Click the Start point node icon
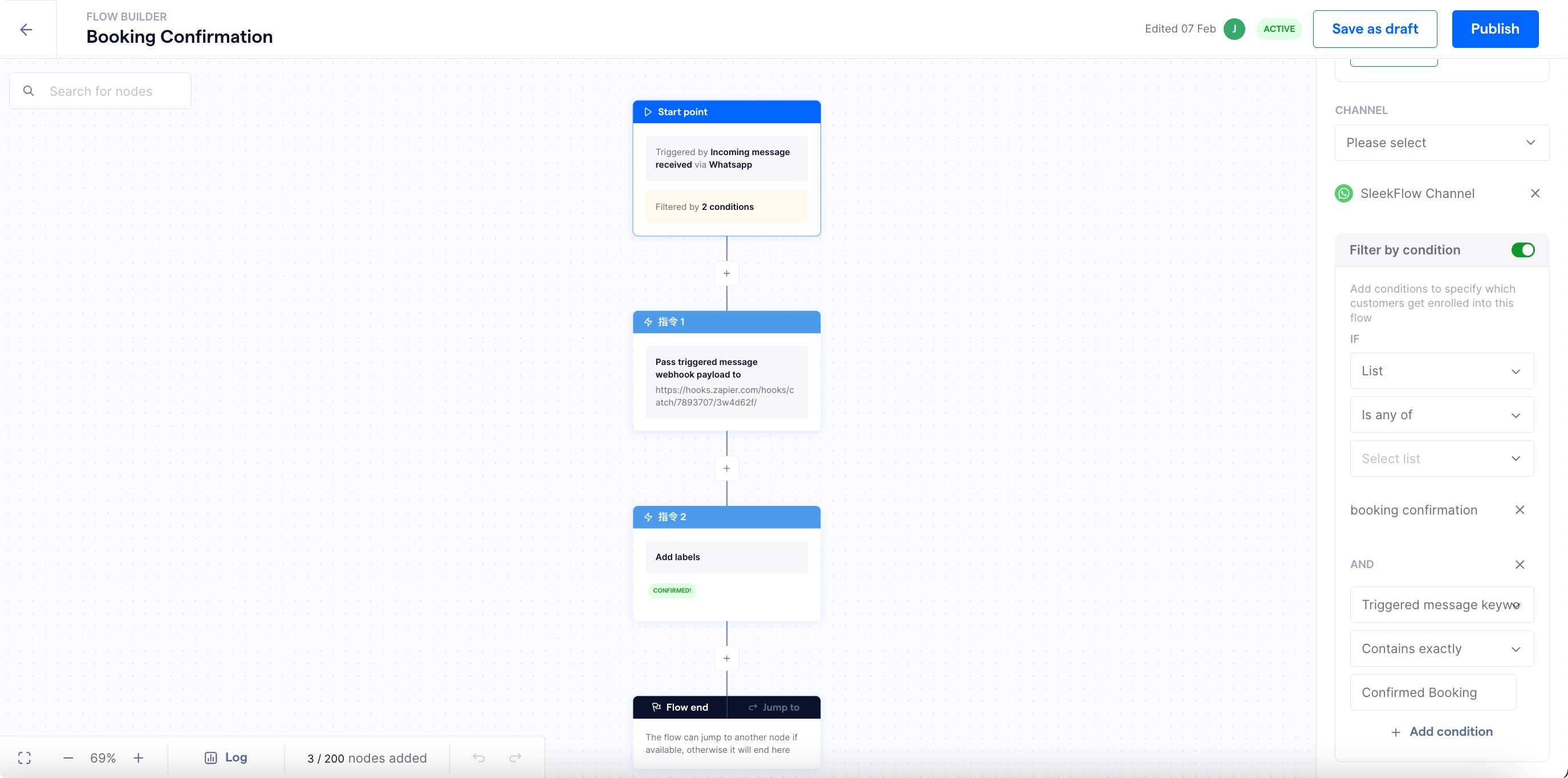 click(648, 112)
